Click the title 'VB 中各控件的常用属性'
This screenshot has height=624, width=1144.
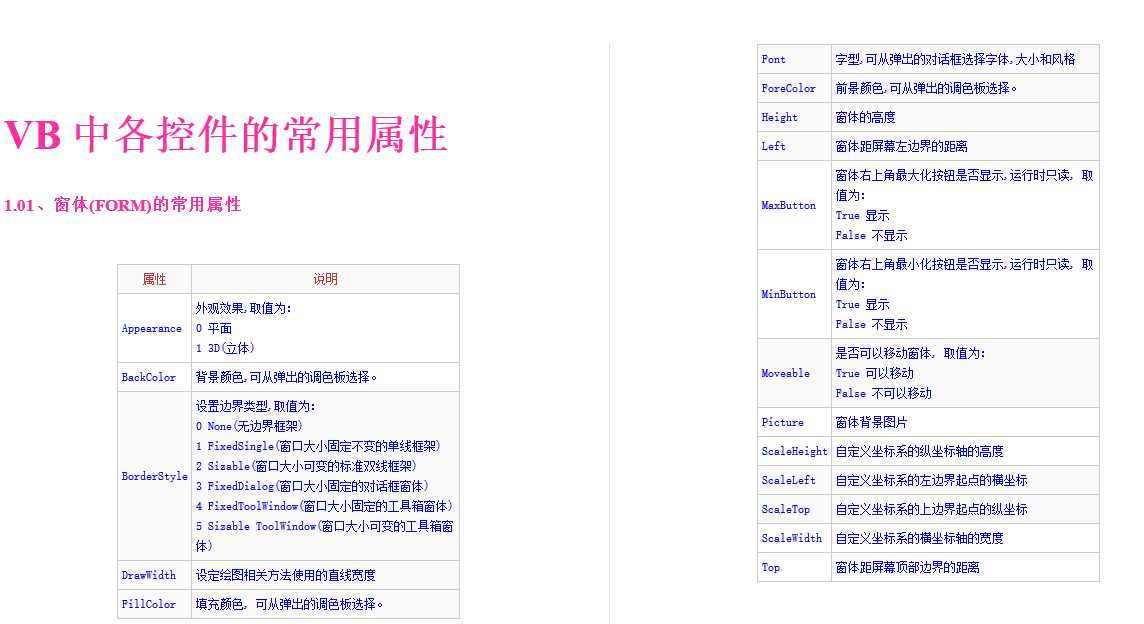tap(225, 135)
